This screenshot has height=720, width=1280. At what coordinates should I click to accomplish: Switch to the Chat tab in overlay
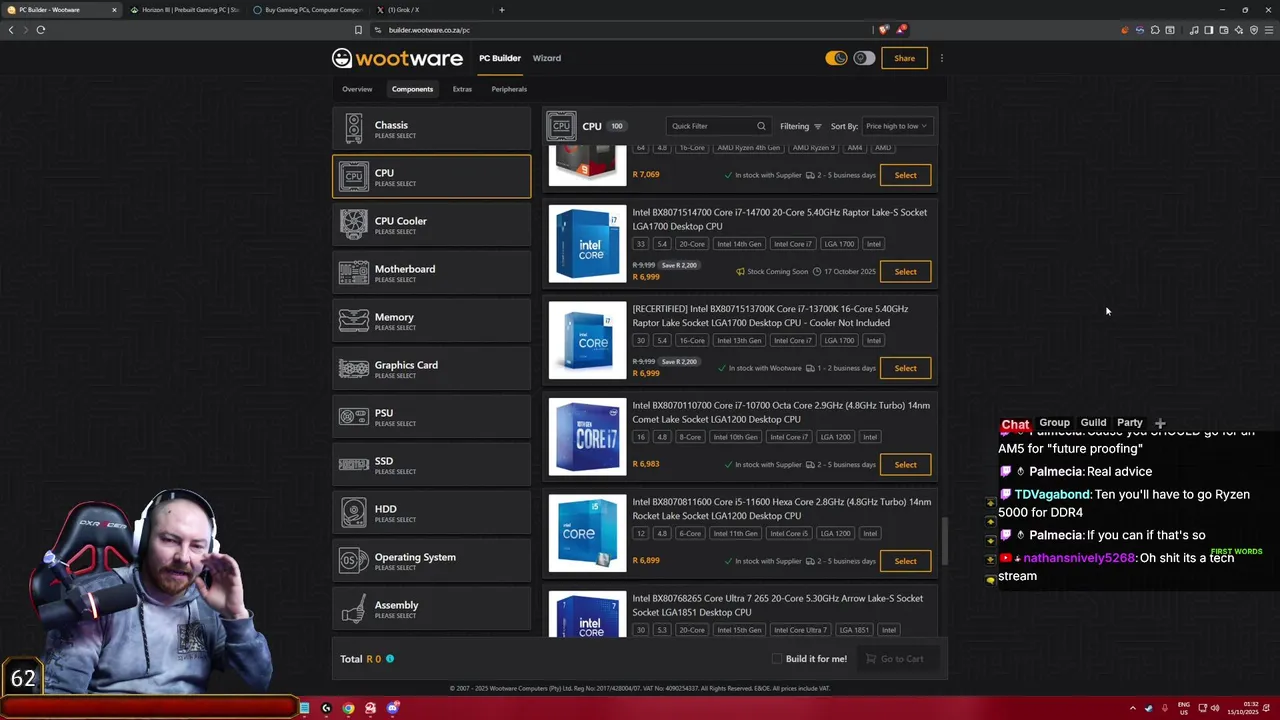coord(1015,424)
